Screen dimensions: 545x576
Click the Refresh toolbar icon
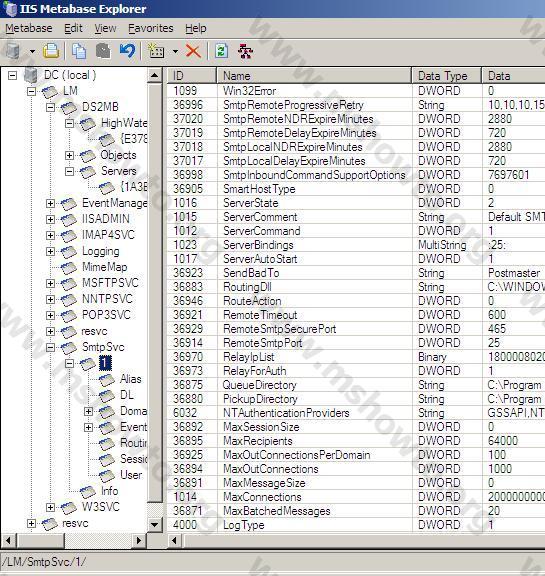221,51
